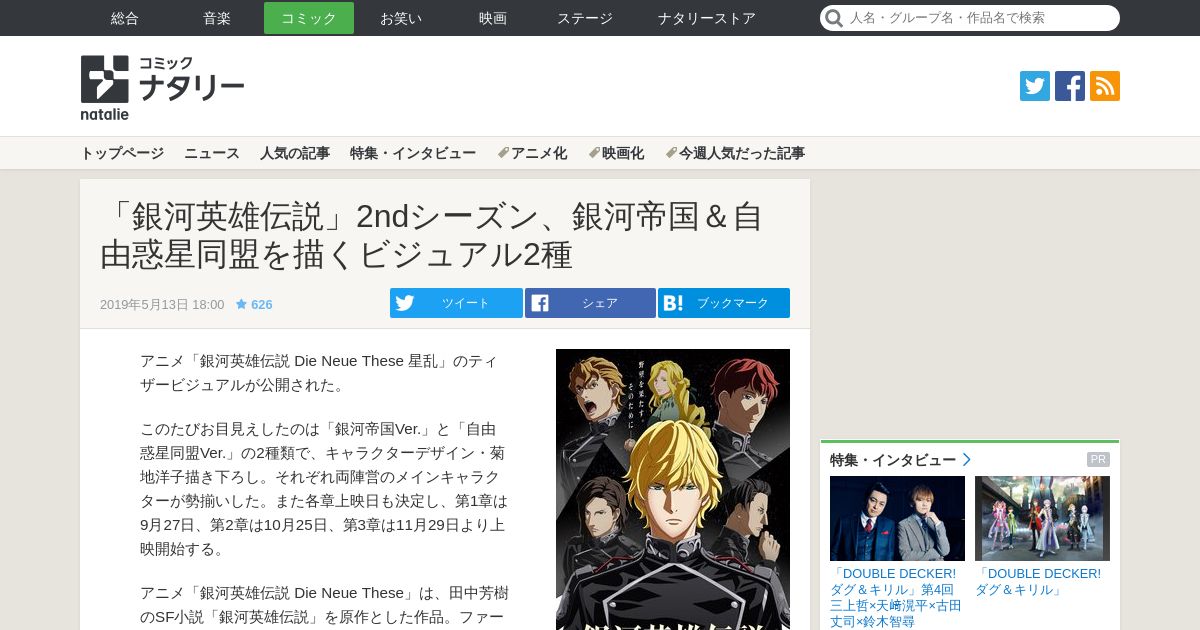Click the PR label in the sidebar
Screen dimensions: 1200x630
[1098, 460]
